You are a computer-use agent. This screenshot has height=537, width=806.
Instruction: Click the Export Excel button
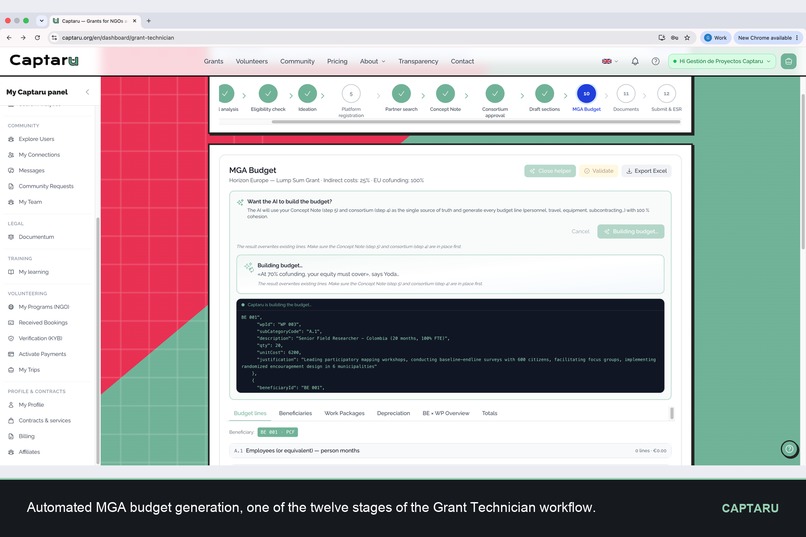(647, 171)
